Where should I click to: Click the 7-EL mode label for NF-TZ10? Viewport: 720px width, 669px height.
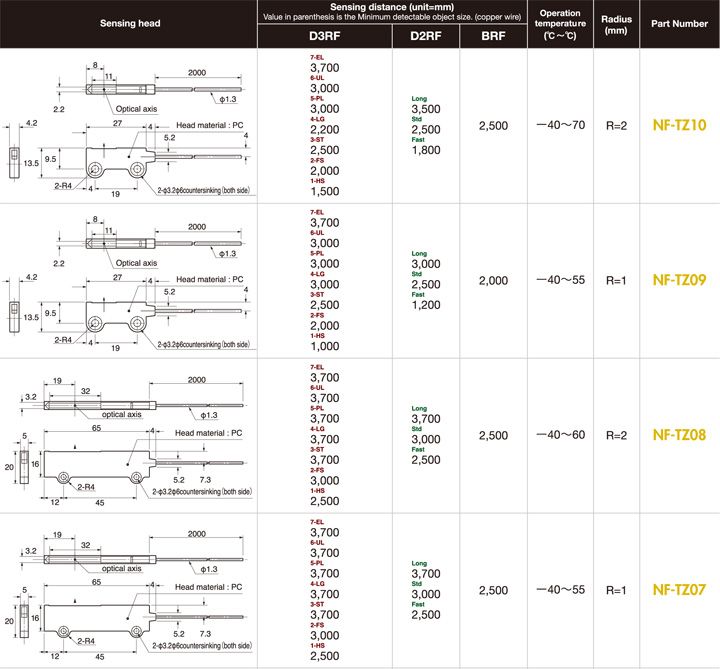[x=317, y=57]
